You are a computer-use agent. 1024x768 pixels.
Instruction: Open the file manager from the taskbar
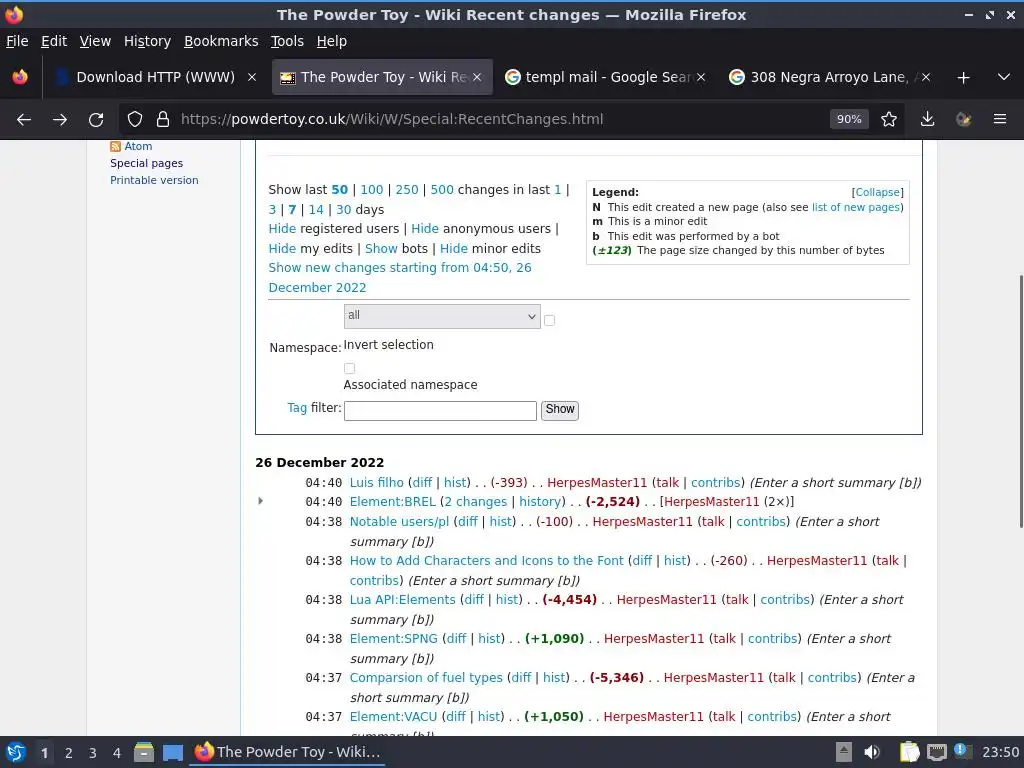pyautogui.click(x=144, y=752)
